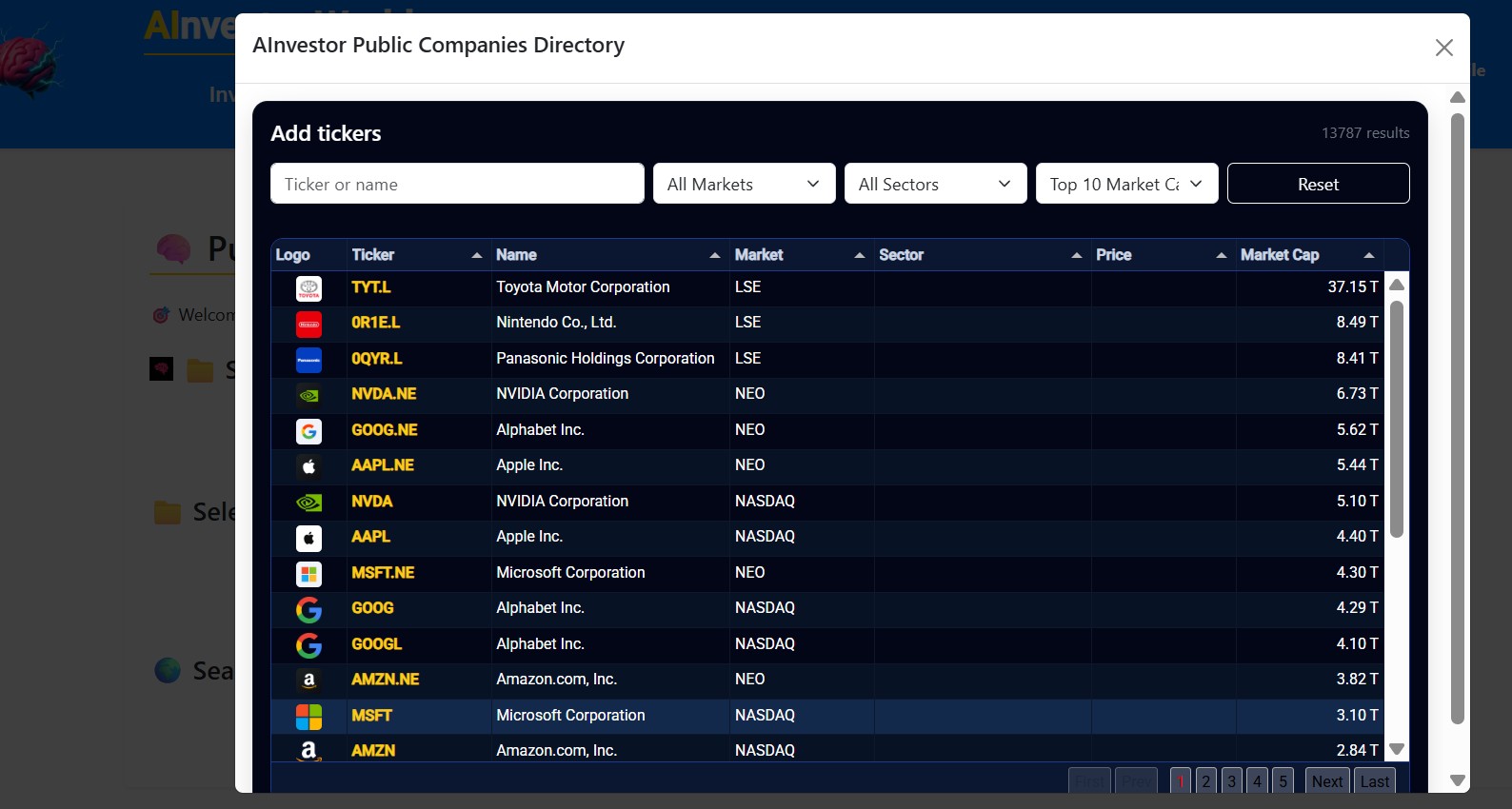Image resolution: width=1512 pixels, height=809 pixels.
Task: Click the NVDA.NE NVIDIA logo icon
Action: (x=308, y=395)
